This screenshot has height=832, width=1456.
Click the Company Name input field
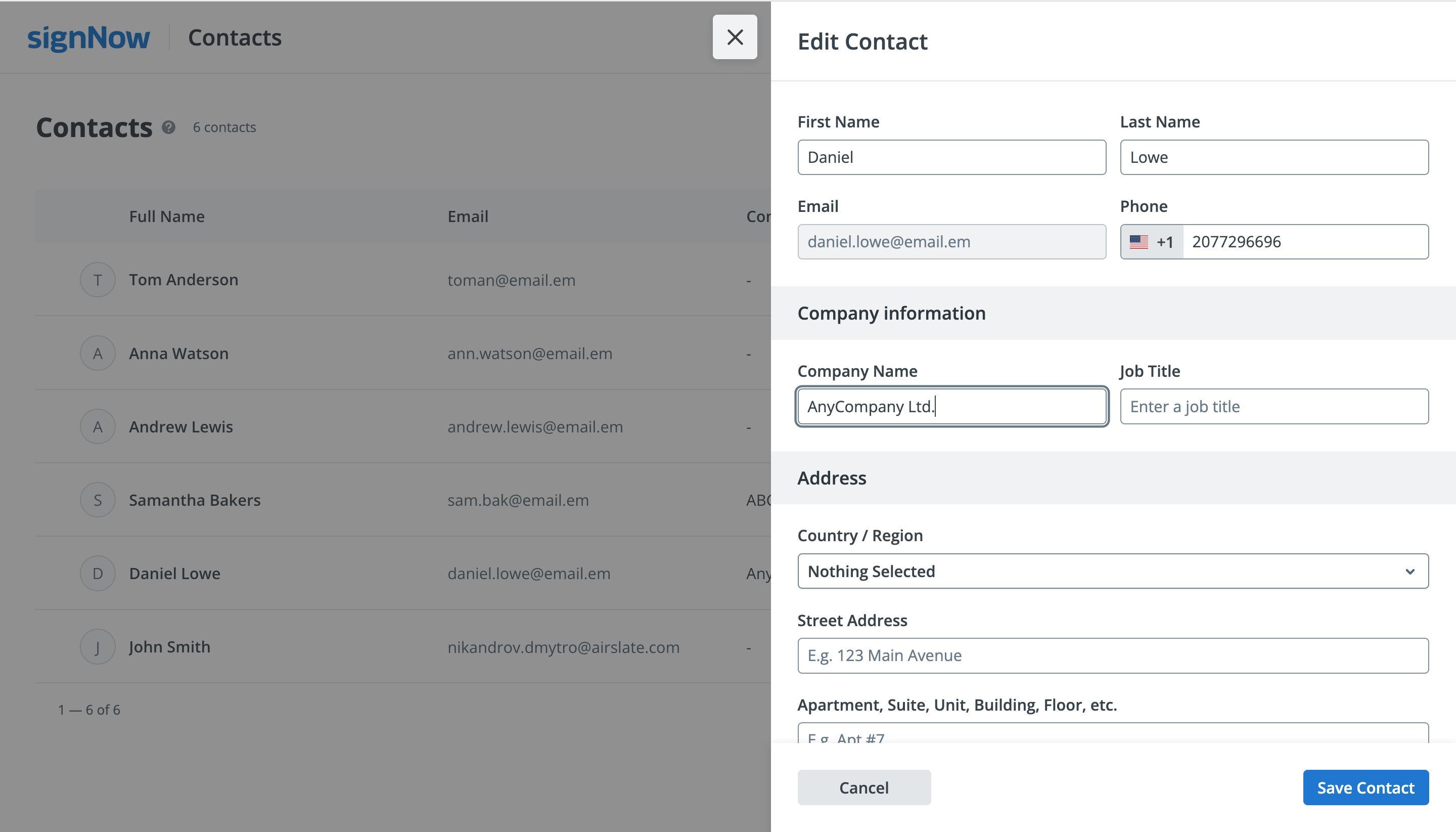951,406
